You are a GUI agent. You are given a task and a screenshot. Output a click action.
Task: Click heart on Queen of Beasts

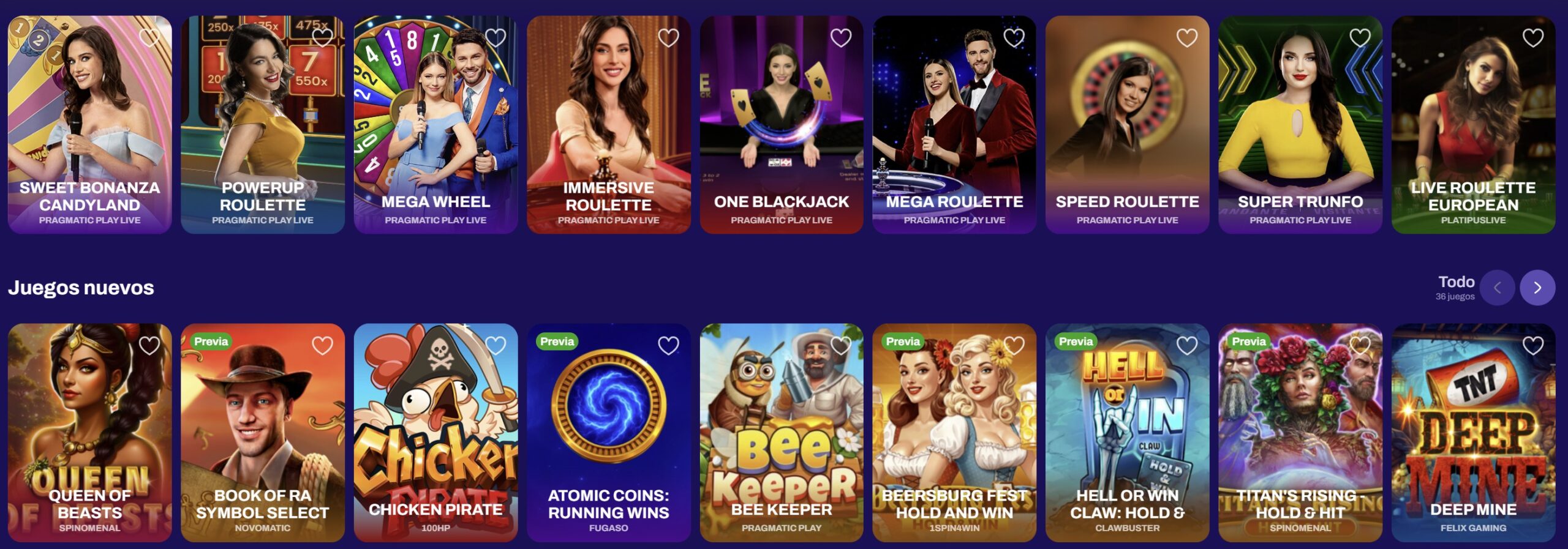click(149, 346)
